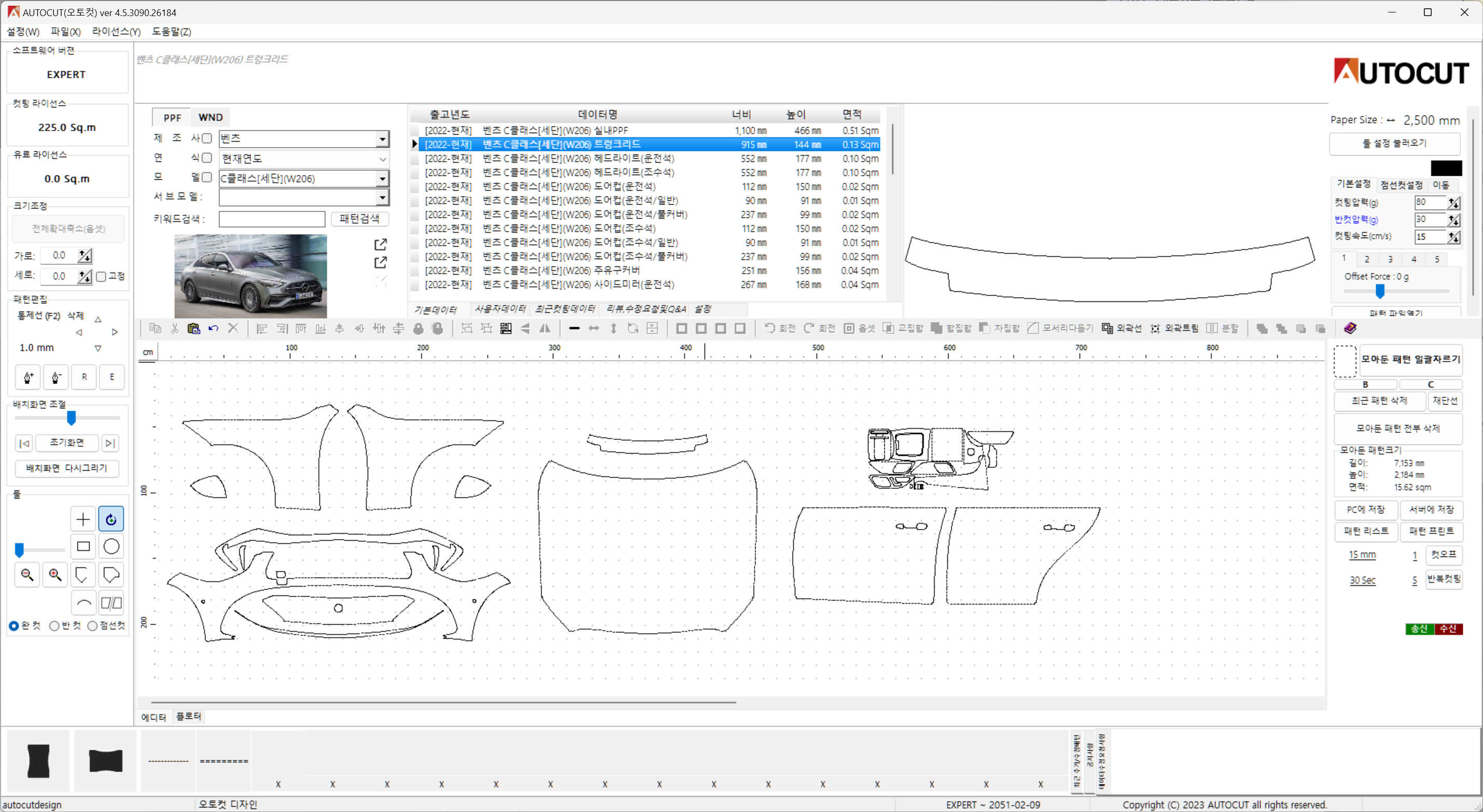Click the 컷팅압력 cutting pressure stepper
The image size is (1483, 812).
[1453, 203]
